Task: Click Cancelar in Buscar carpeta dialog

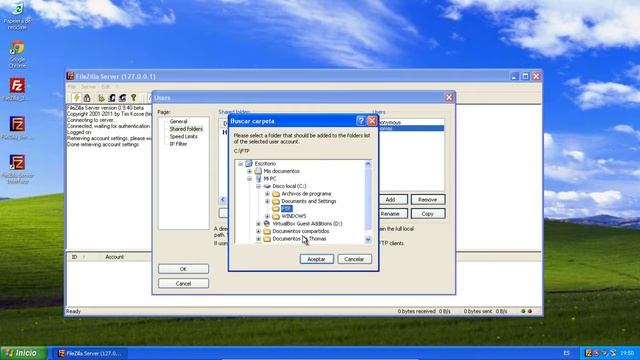Action: 354,259
